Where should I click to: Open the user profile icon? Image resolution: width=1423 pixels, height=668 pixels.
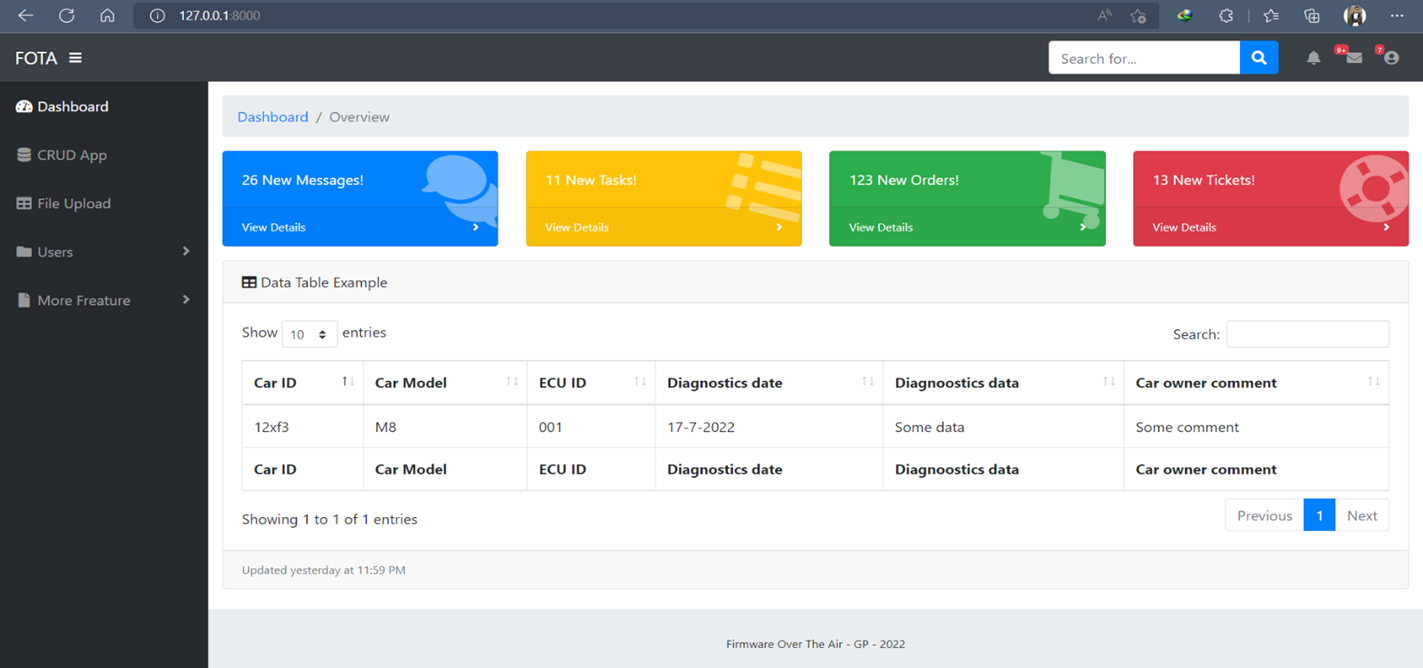click(x=1391, y=58)
